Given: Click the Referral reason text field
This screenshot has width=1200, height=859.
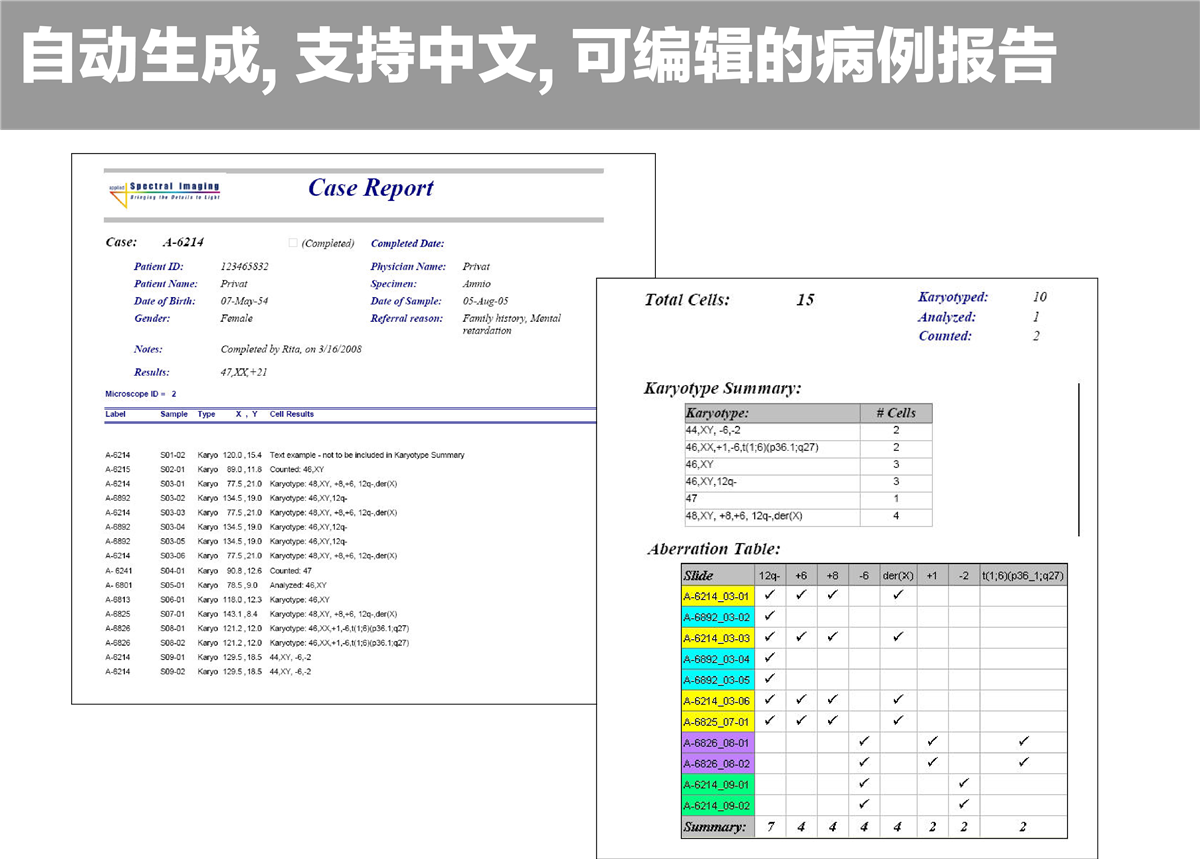Looking at the screenshot, I should [x=511, y=324].
